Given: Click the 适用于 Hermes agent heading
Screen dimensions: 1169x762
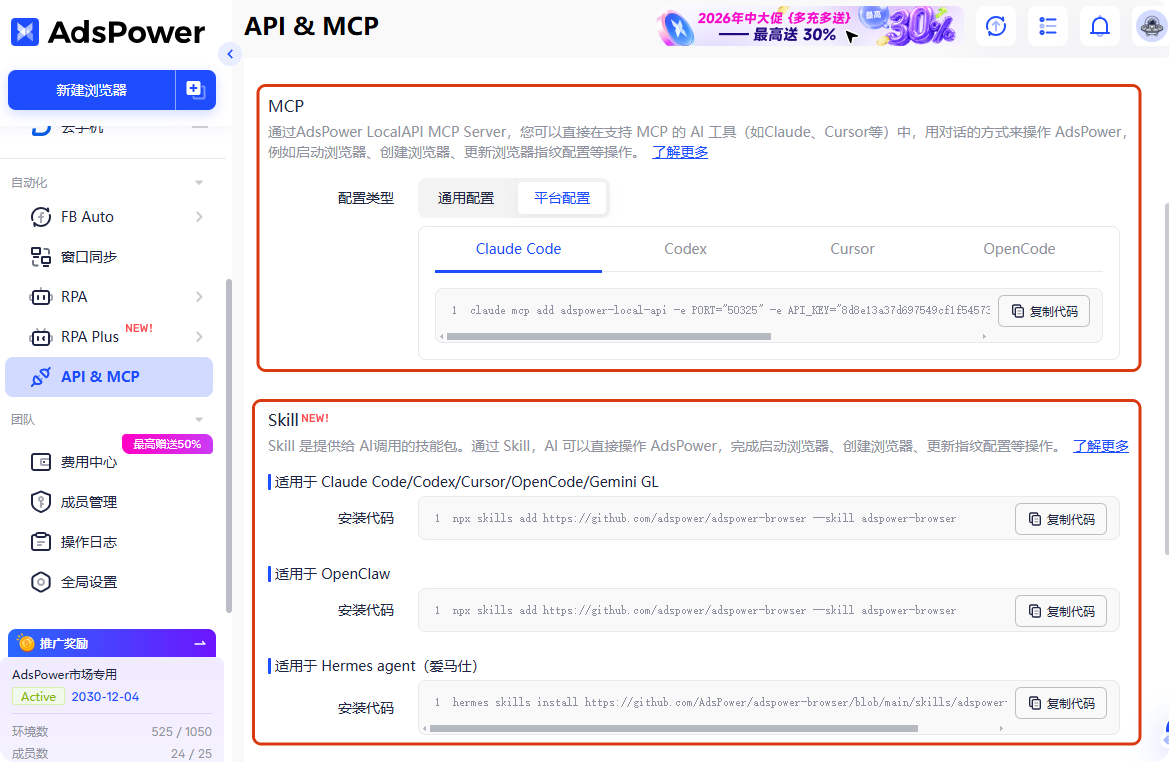Looking at the screenshot, I should pyautogui.click(x=376, y=666).
